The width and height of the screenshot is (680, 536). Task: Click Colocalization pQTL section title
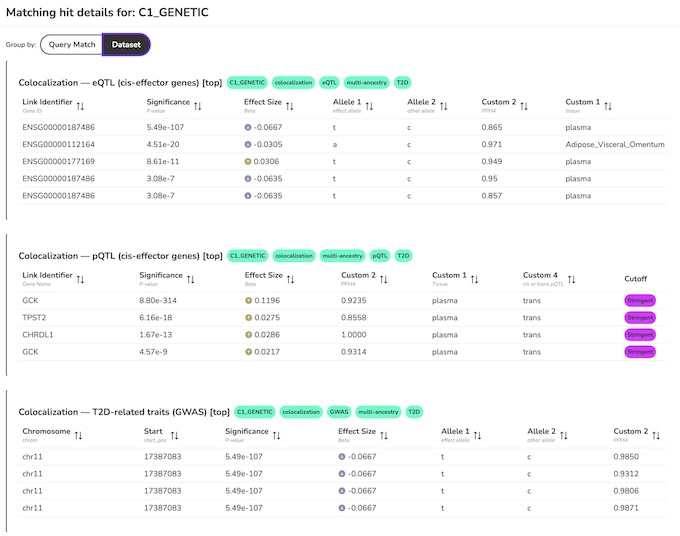coord(120,256)
